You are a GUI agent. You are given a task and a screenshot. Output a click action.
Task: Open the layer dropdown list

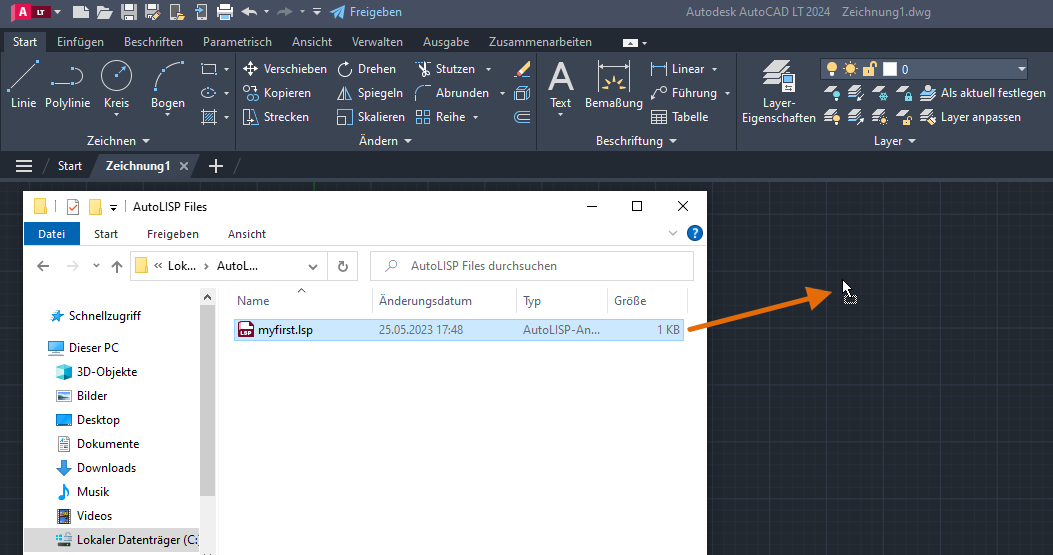click(x=1021, y=69)
